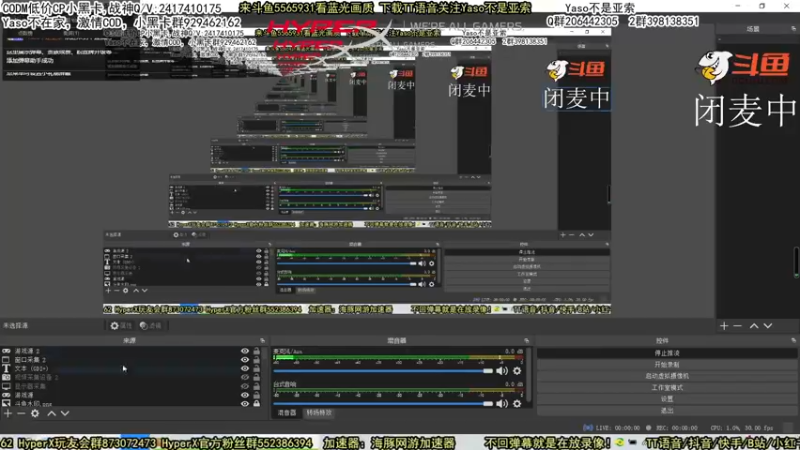Lock the 显示器采集 source
This screenshot has height=450, width=800.
257,386
